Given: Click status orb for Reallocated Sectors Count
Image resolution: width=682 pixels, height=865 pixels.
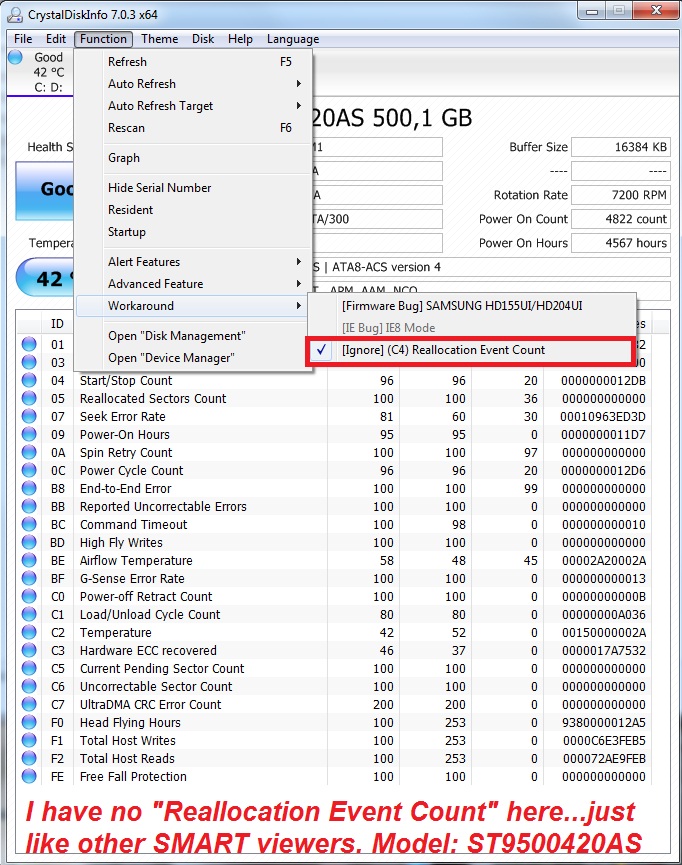Looking at the screenshot, I should tap(29, 398).
